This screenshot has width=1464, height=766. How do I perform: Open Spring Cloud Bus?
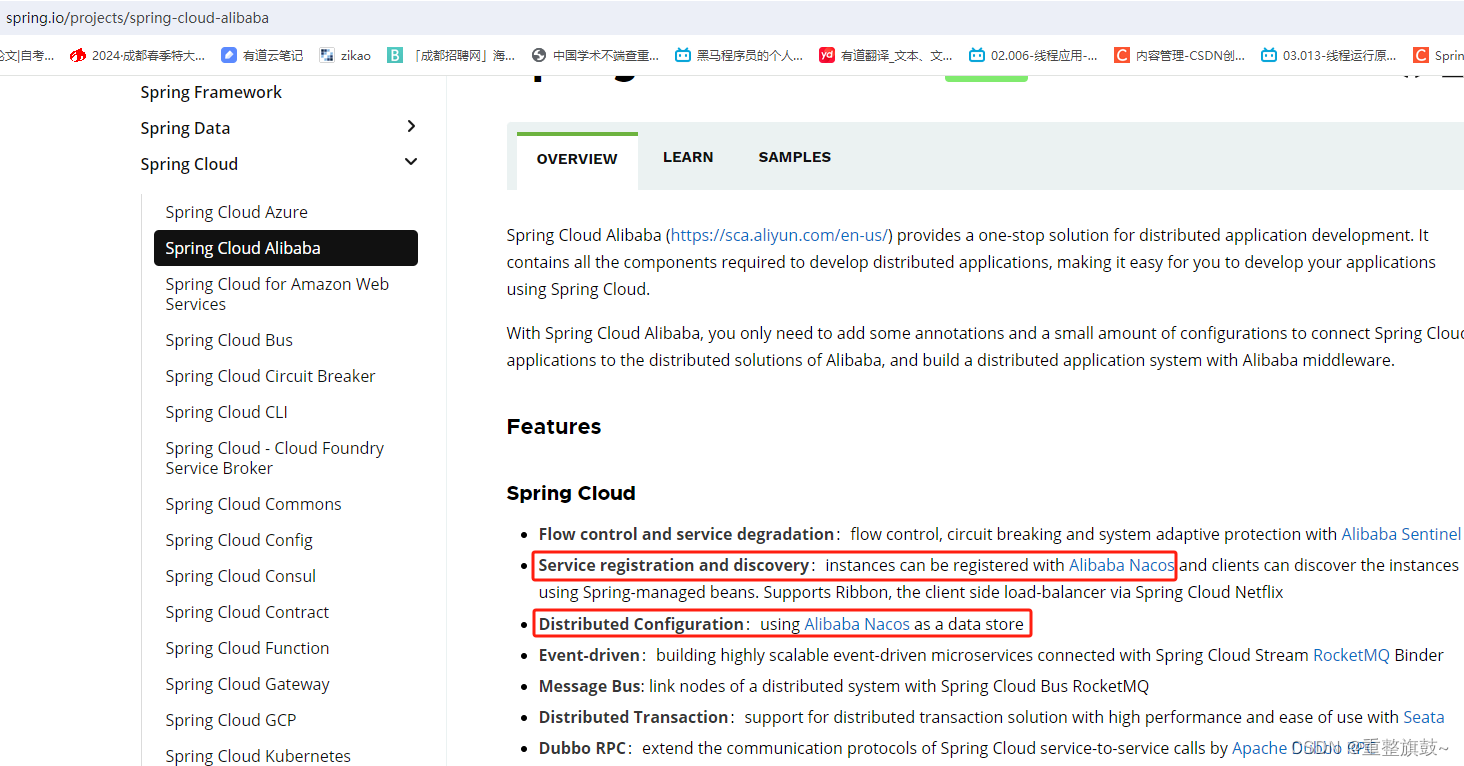click(229, 340)
